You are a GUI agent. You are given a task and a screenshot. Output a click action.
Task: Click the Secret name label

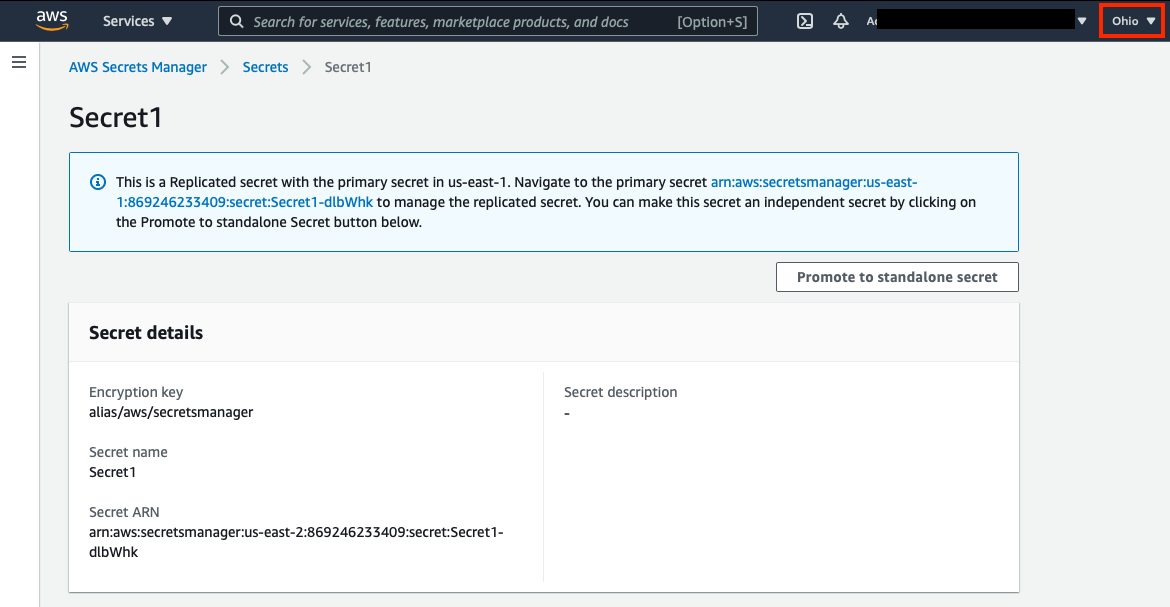tap(128, 452)
